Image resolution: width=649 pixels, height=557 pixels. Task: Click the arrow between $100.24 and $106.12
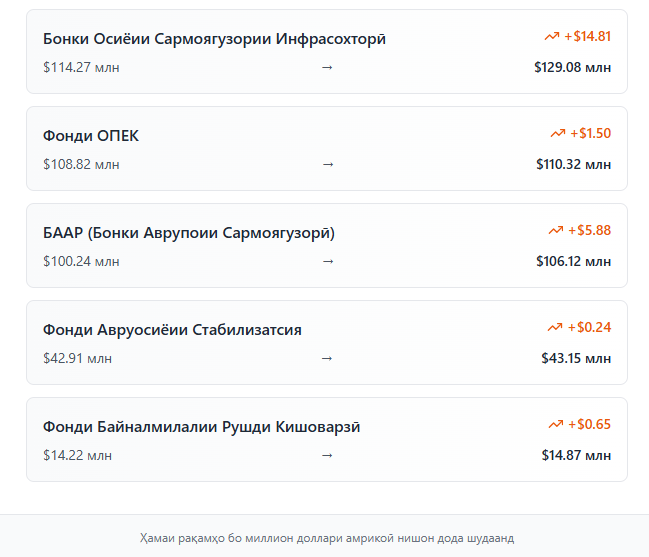click(x=327, y=261)
